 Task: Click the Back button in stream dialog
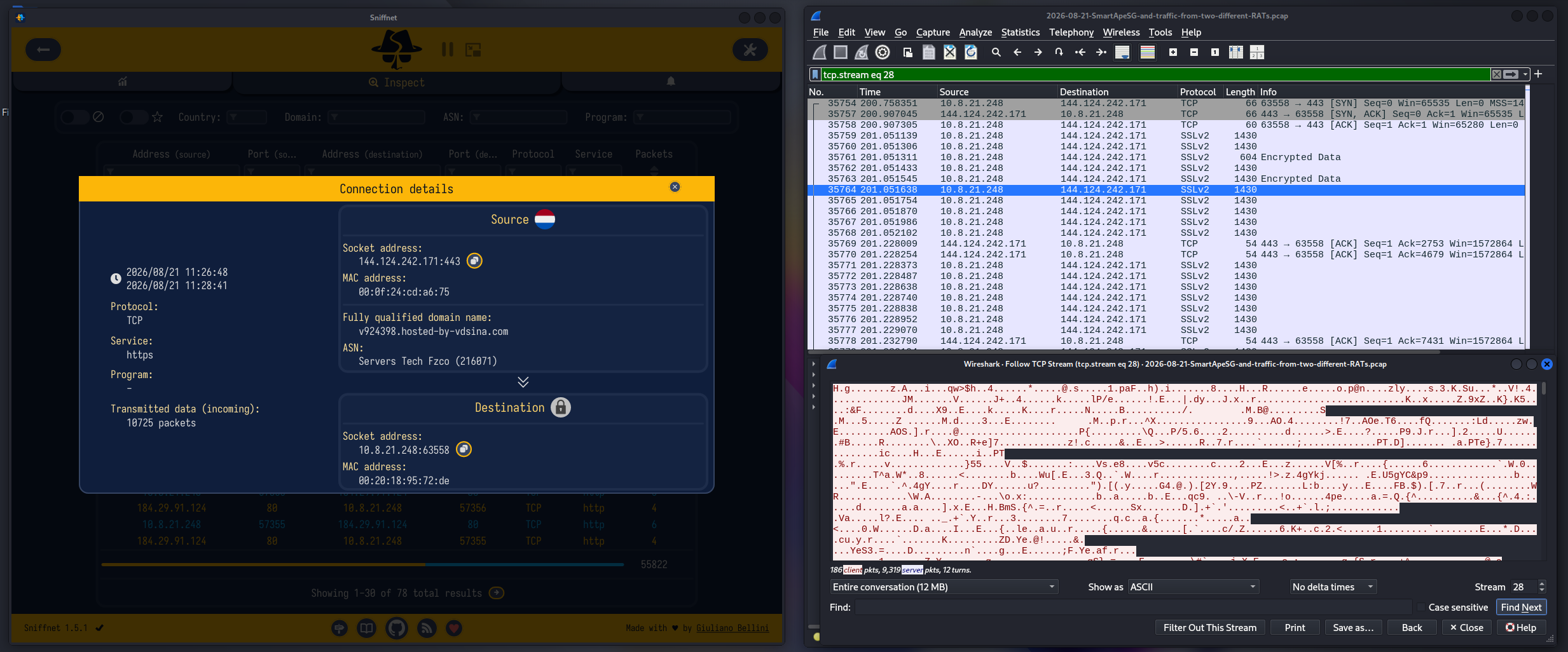coord(1412,628)
